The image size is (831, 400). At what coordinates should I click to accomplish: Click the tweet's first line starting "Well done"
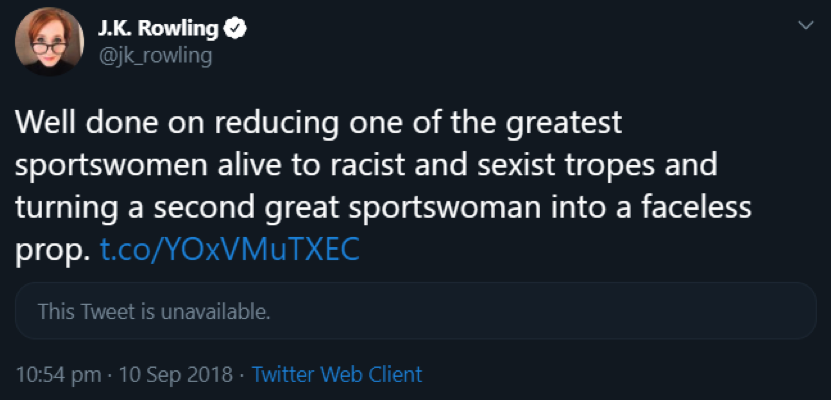click(318, 123)
